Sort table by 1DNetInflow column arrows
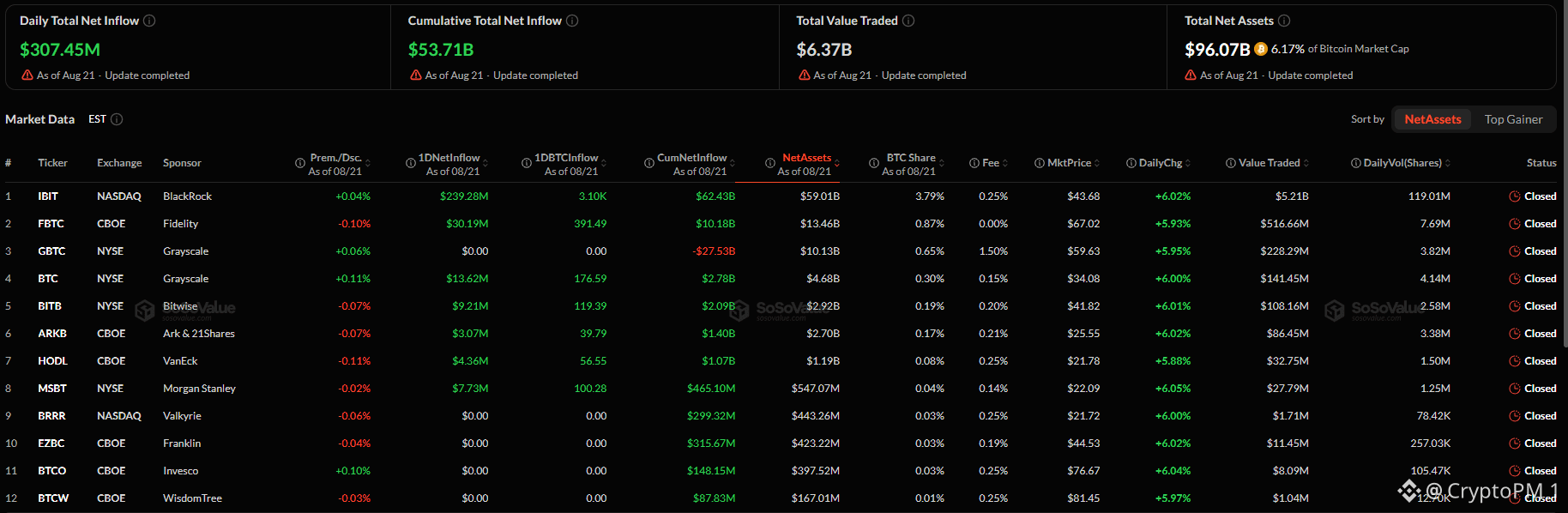 [x=485, y=163]
